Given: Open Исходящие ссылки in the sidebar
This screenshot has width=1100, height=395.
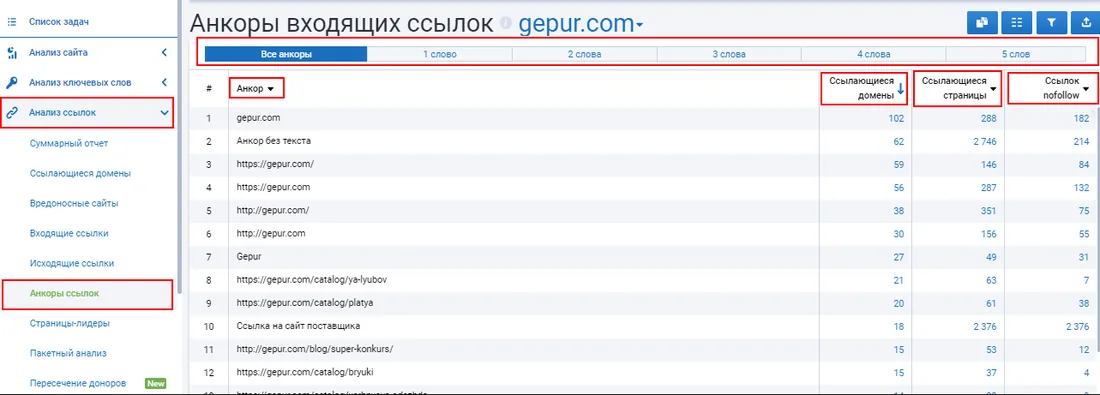Looking at the screenshot, I should tap(72, 263).
